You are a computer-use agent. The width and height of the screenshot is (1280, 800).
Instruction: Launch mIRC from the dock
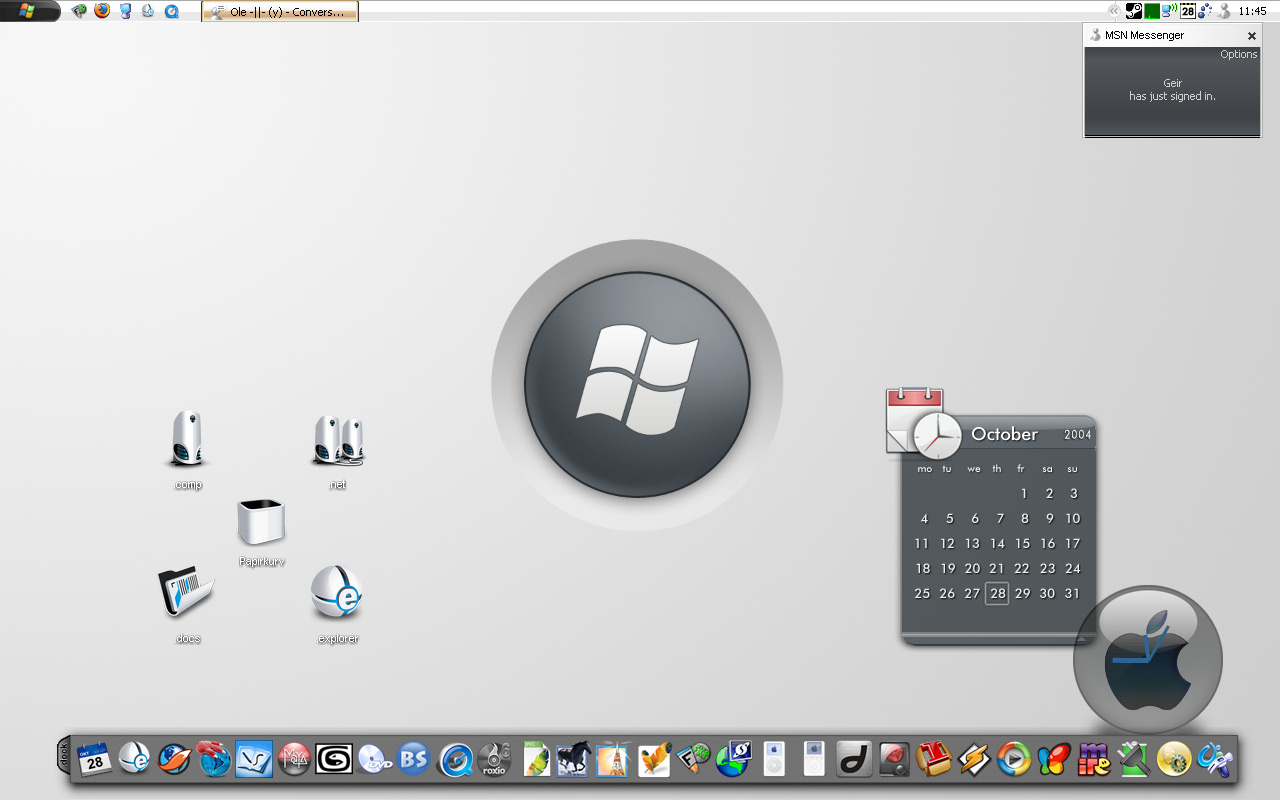(x=1094, y=760)
